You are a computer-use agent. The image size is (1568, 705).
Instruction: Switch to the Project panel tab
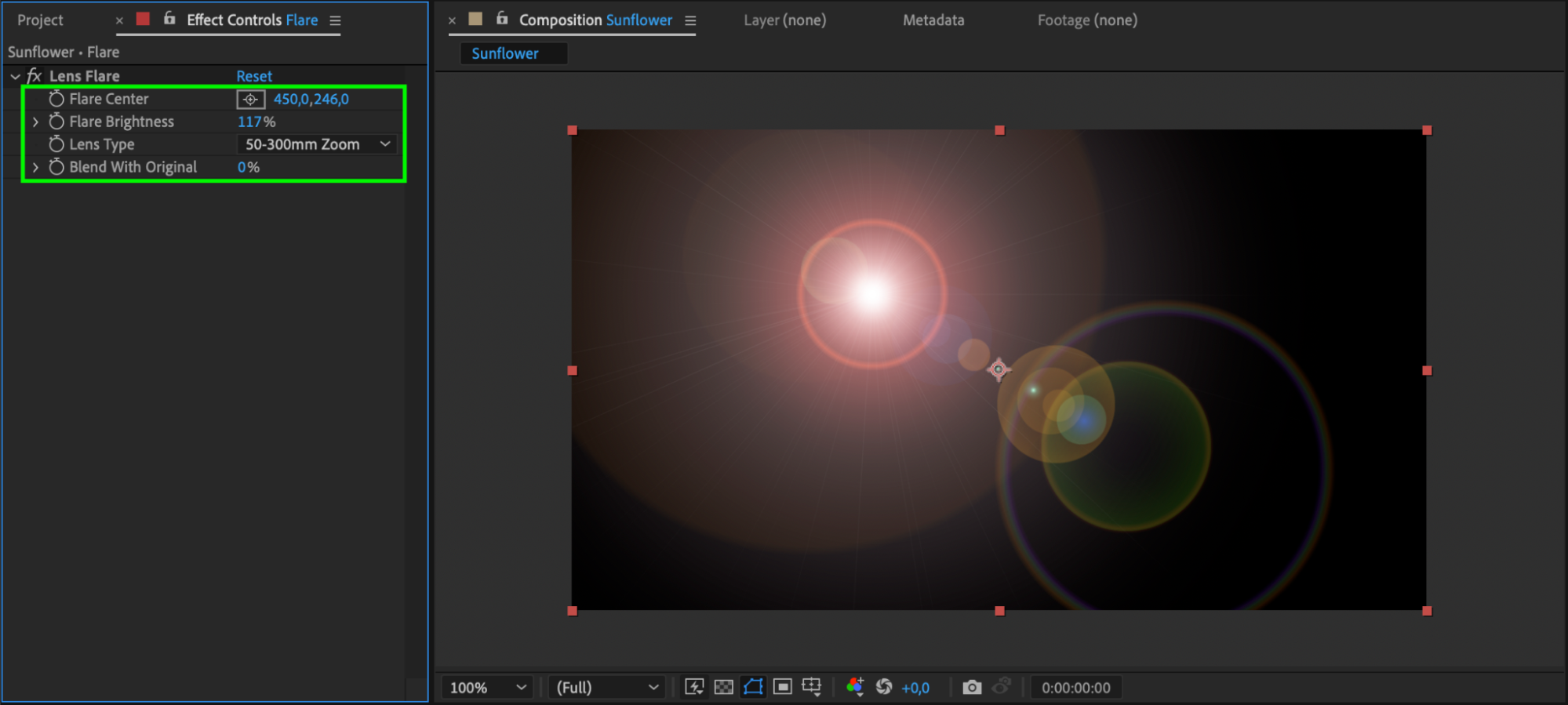pyautogui.click(x=40, y=20)
